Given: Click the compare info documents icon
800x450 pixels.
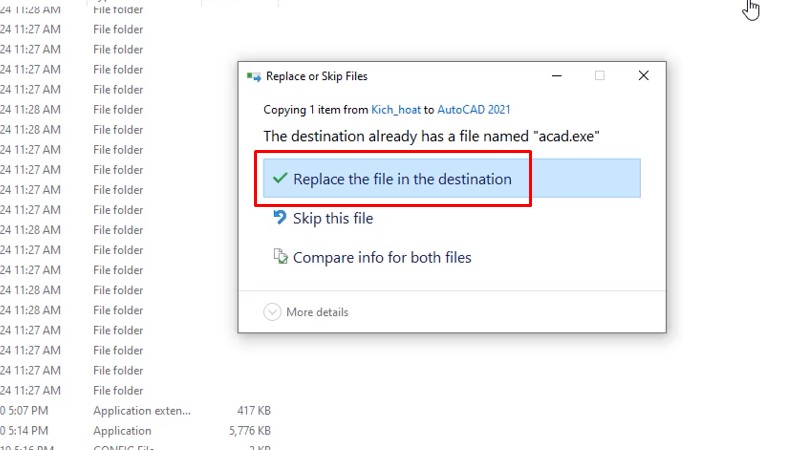Looking at the screenshot, I should (x=280, y=257).
